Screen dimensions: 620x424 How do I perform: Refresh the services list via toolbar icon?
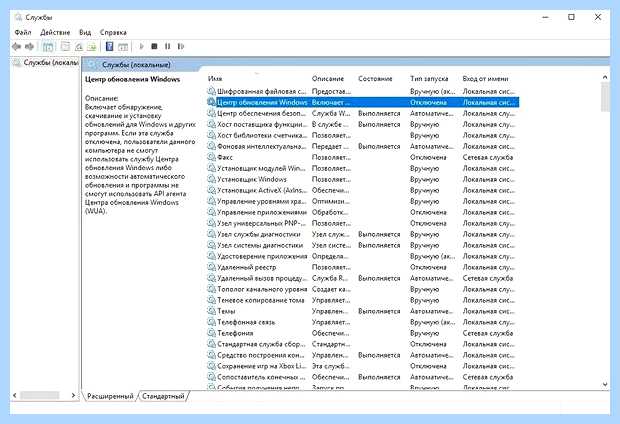79,47
